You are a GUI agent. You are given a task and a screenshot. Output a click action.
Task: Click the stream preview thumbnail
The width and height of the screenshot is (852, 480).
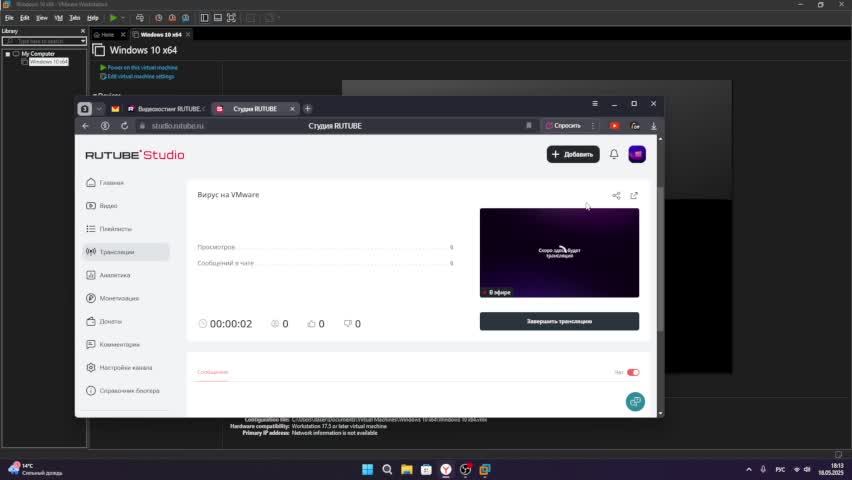[x=559, y=253]
